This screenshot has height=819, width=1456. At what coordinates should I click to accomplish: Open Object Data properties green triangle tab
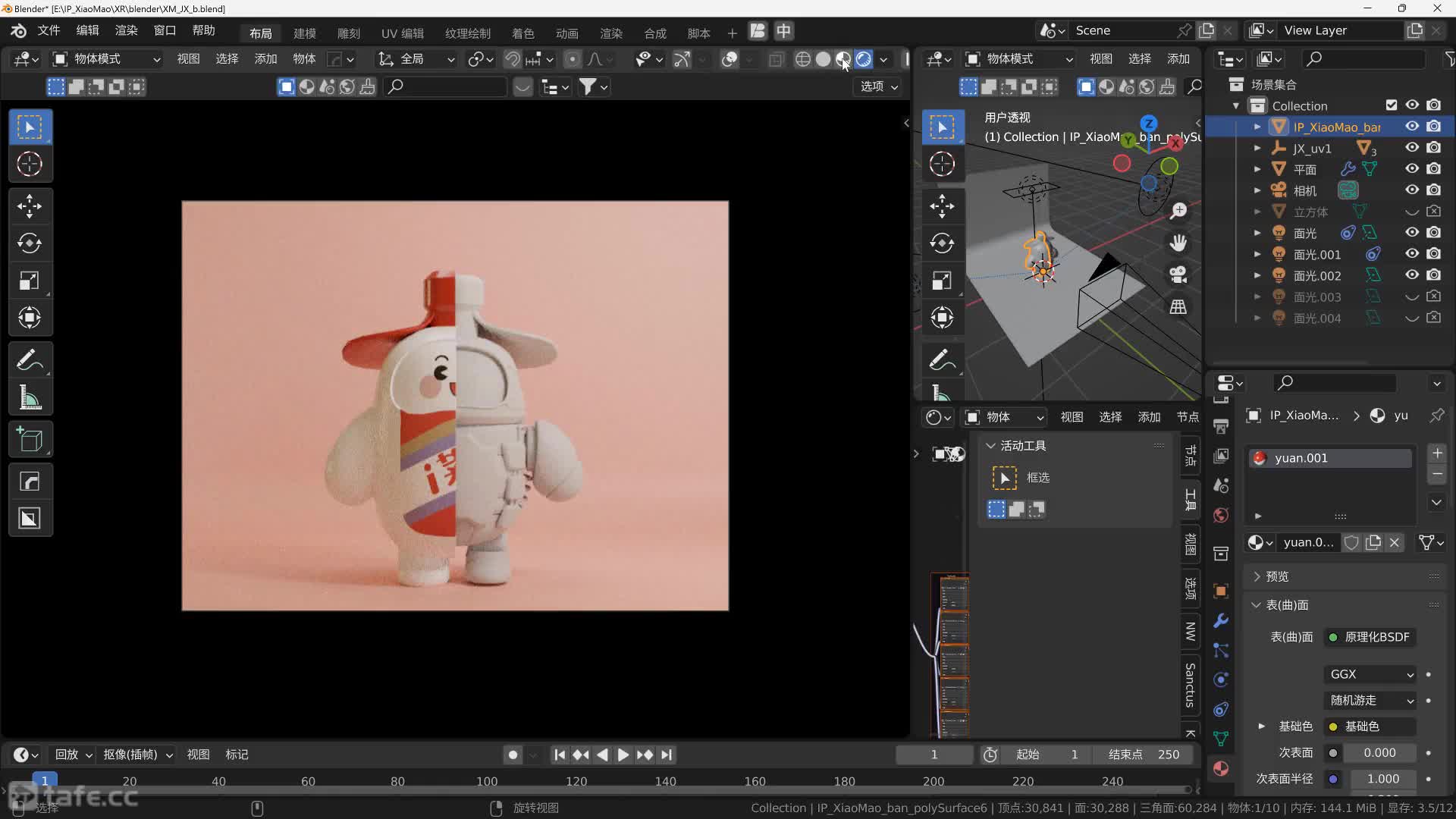[1221, 739]
